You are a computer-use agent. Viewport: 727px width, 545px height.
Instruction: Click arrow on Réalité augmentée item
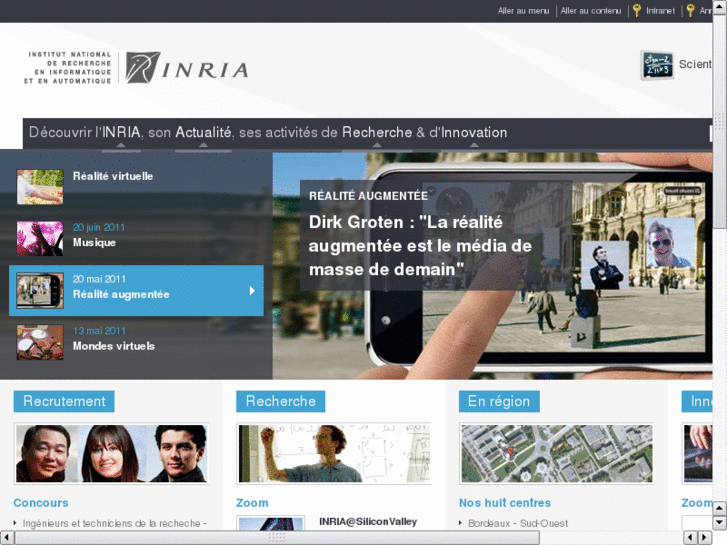click(x=252, y=291)
